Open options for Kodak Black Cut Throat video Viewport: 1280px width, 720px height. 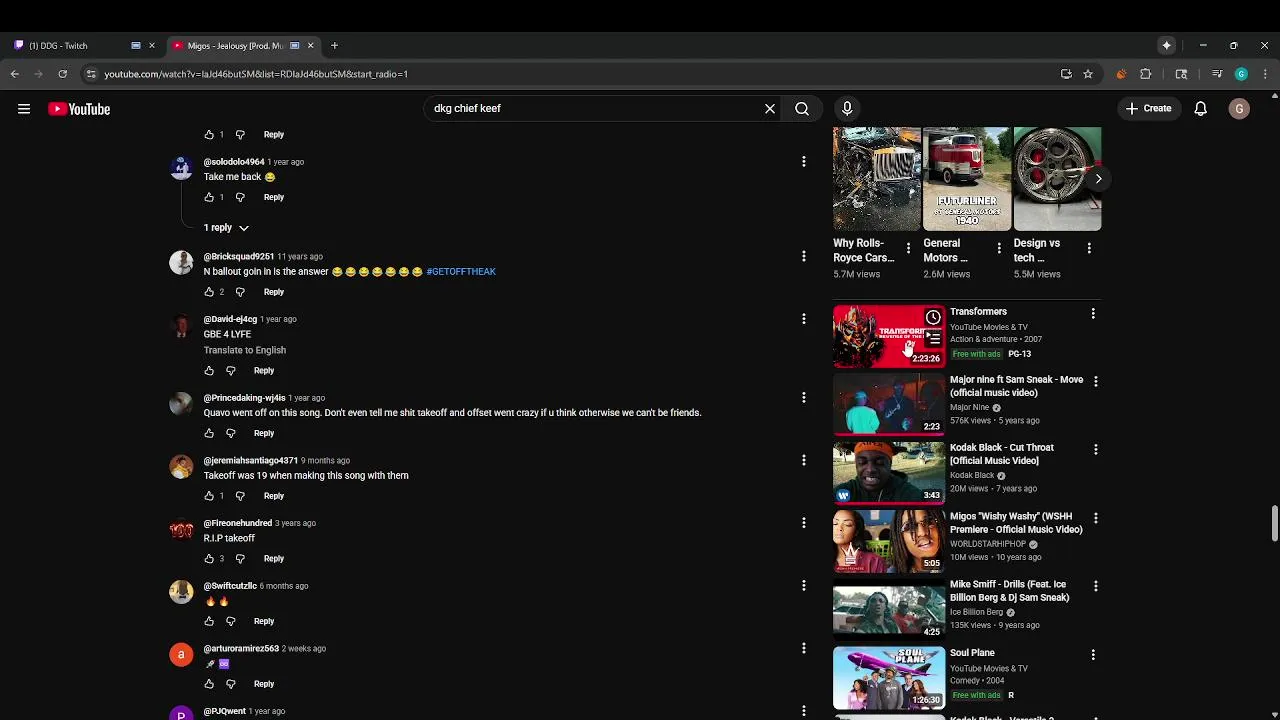[1095, 450]
